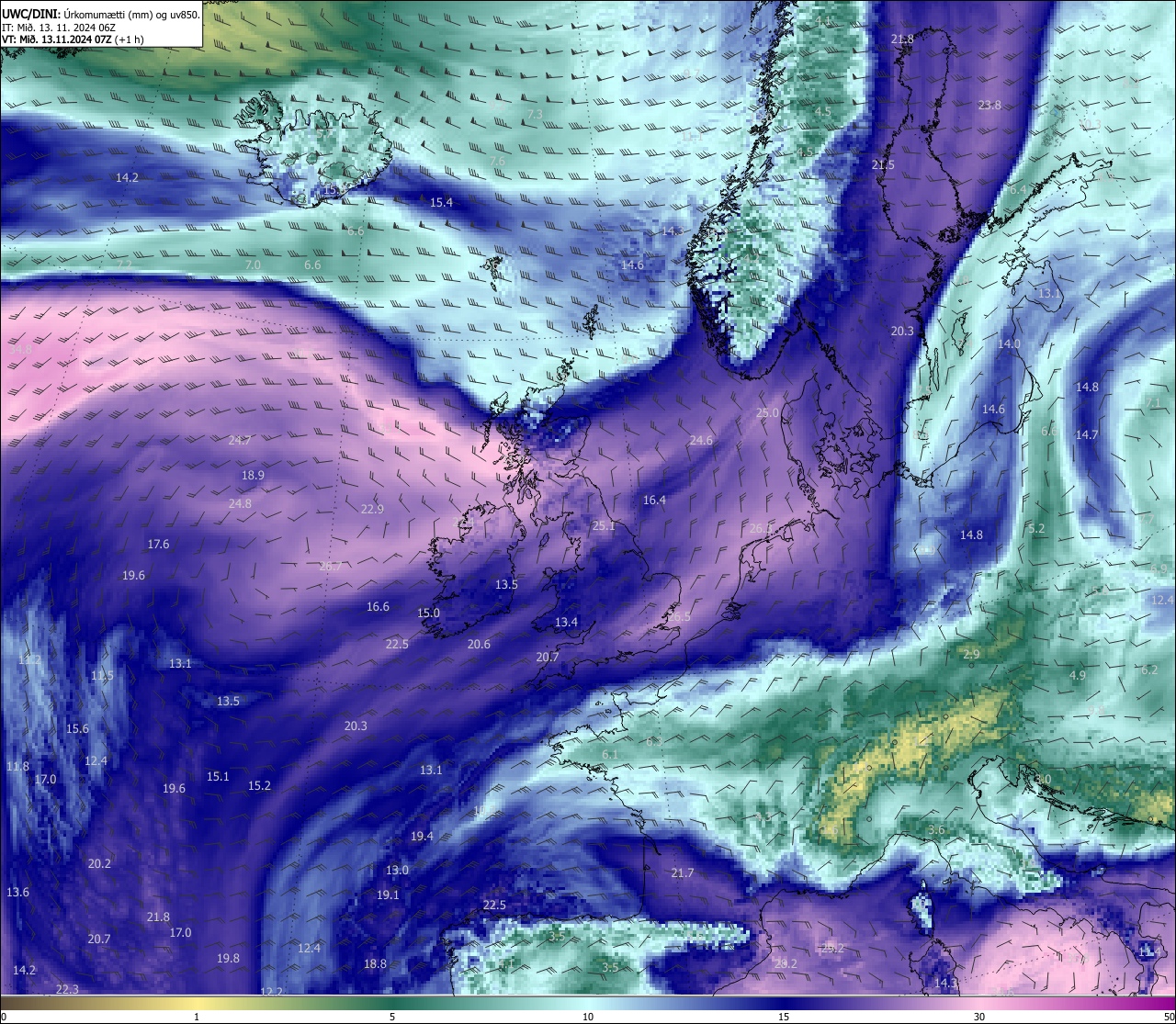Image resolution: width=1176 pixels, height=1024 pixels.
Task: Click the 24.6 value over the North Sea
Action: pyautogui.click(x=701, y=441)
